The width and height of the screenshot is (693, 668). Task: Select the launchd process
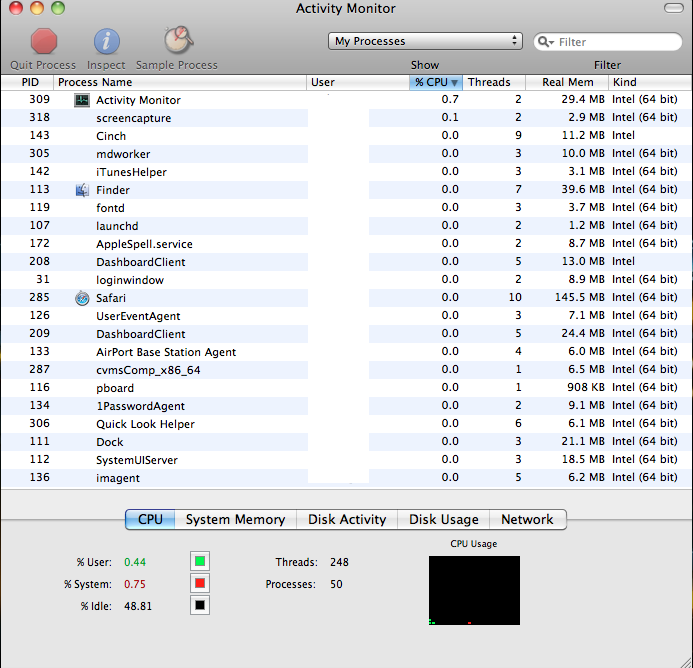coord(346,226)
